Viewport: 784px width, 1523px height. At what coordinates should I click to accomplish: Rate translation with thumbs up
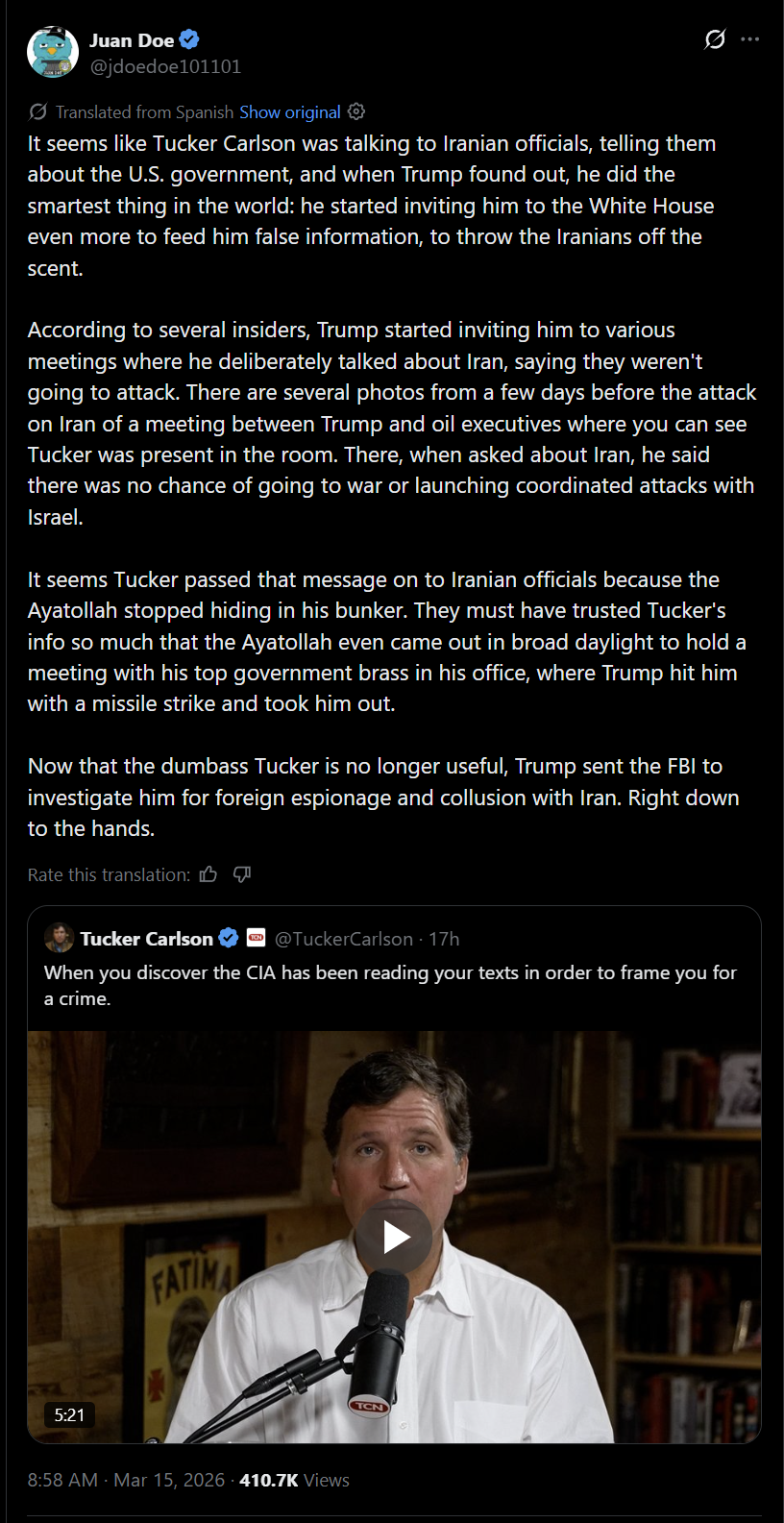pos(208,874)
